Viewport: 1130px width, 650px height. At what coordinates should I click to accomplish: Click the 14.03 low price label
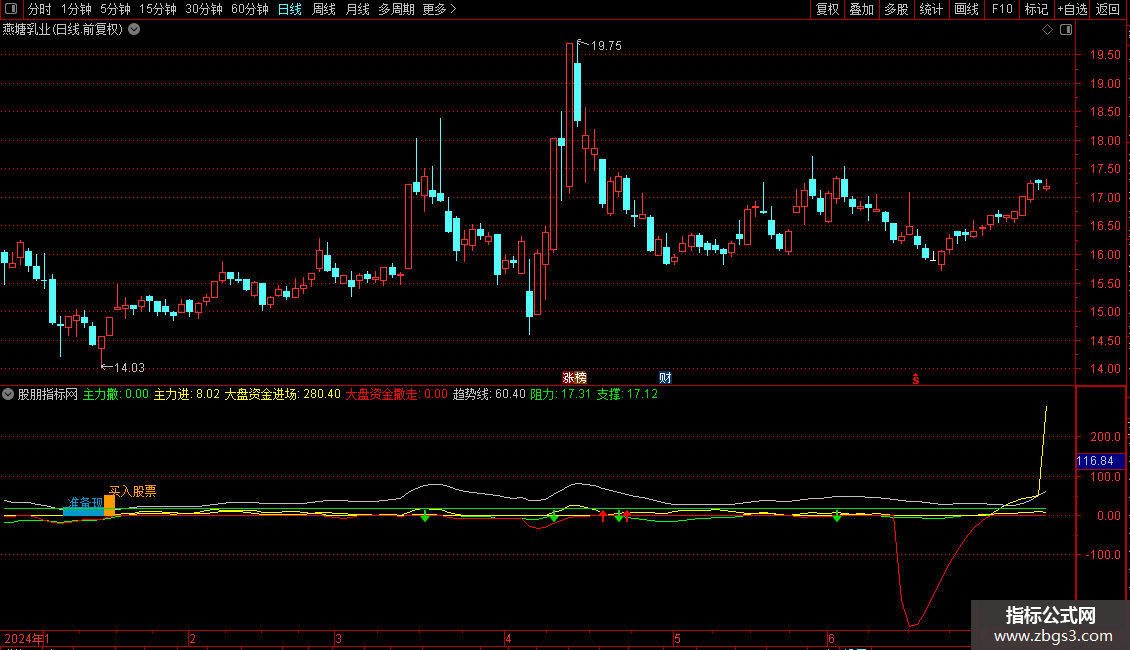[130, 368]
